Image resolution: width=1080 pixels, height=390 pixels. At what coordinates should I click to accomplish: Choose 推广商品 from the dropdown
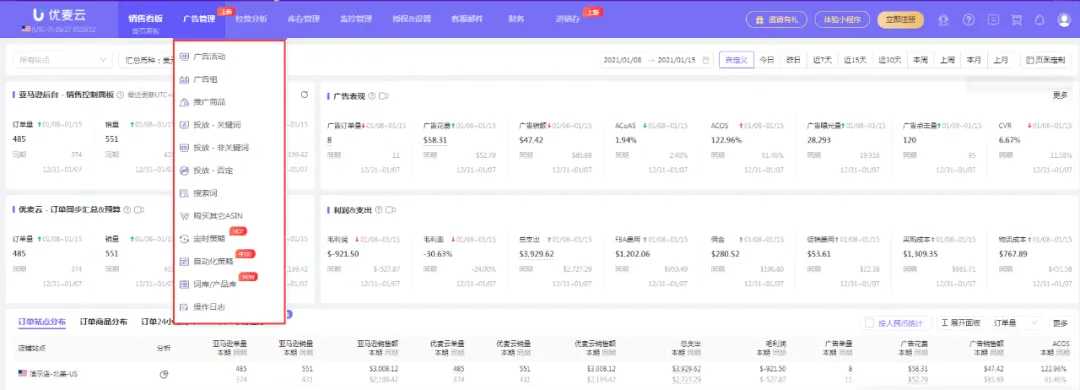point(209,102)
